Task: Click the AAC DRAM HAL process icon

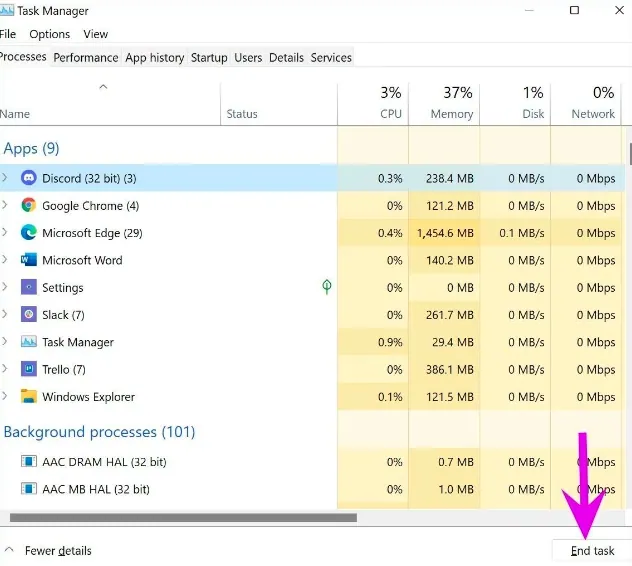Action: tap(29, 461)
